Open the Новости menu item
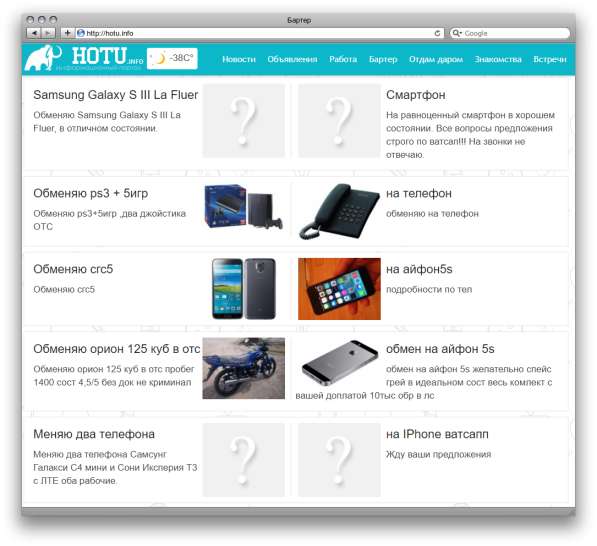This screenshot has height=546, width=597. 239,59
